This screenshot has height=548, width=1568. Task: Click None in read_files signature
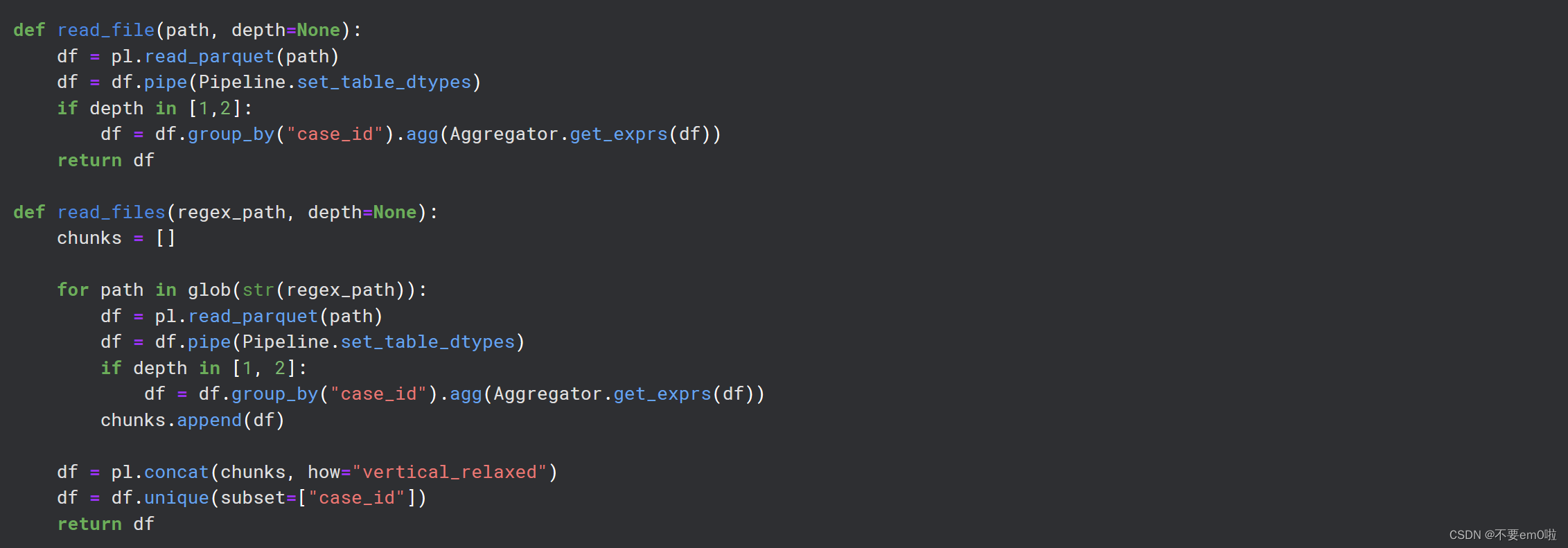395,213
